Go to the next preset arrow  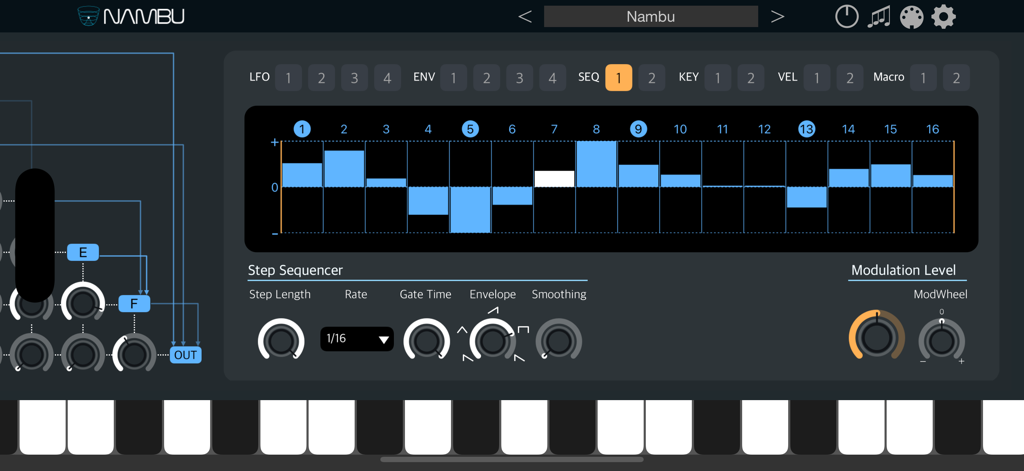click(777, 17)
